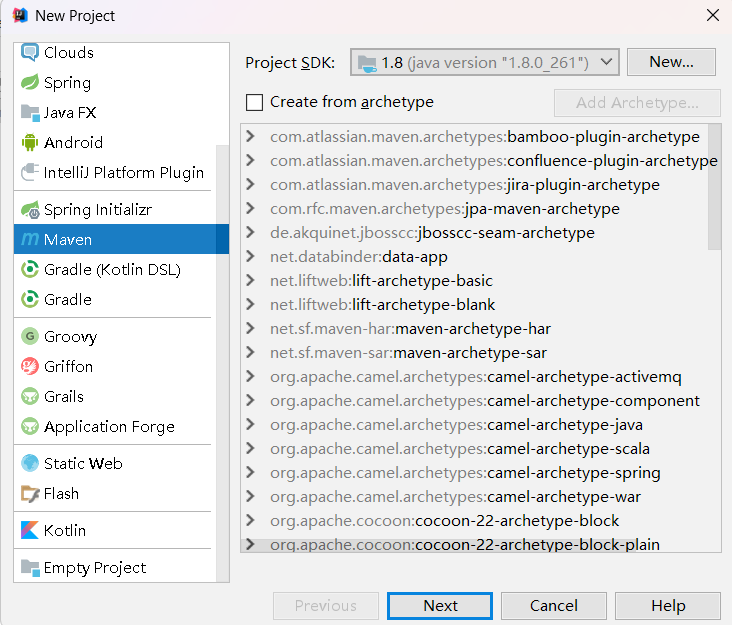Click the SDK folder icon in combo box
The width and height of the screenshot is (732, 625).
pos(367,63)
